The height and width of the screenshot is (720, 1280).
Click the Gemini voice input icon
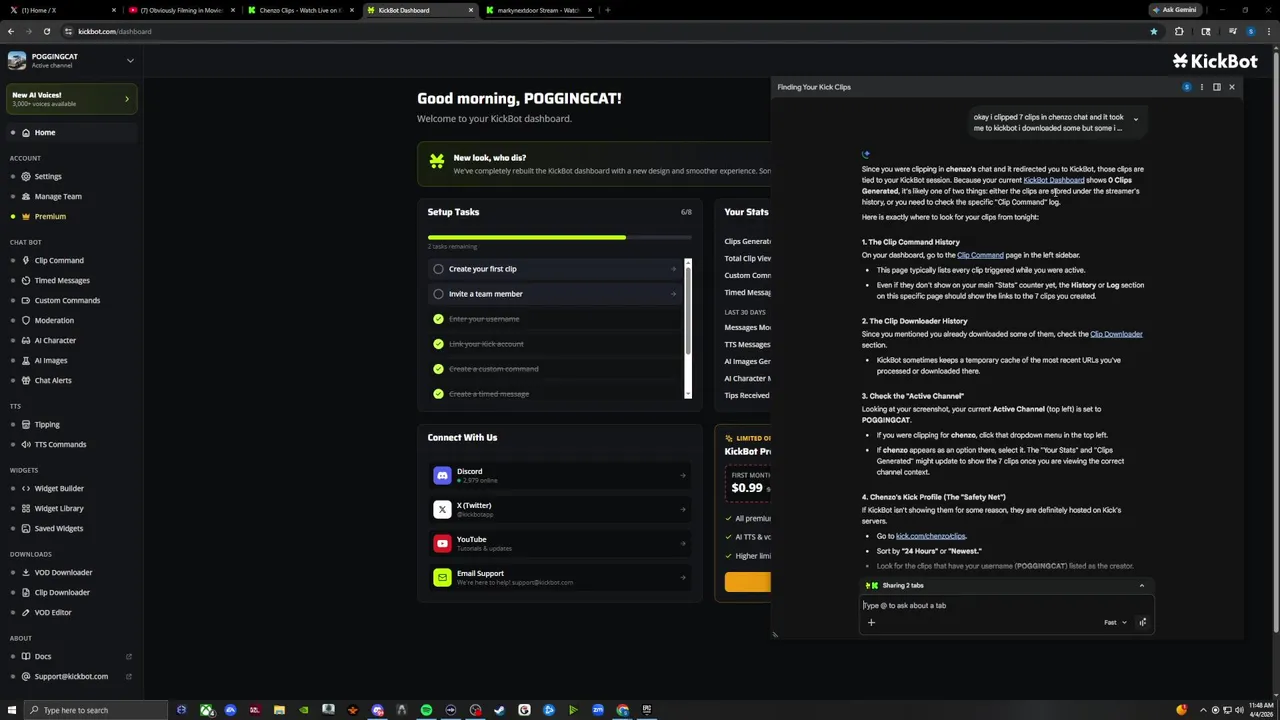[1142, 622]
